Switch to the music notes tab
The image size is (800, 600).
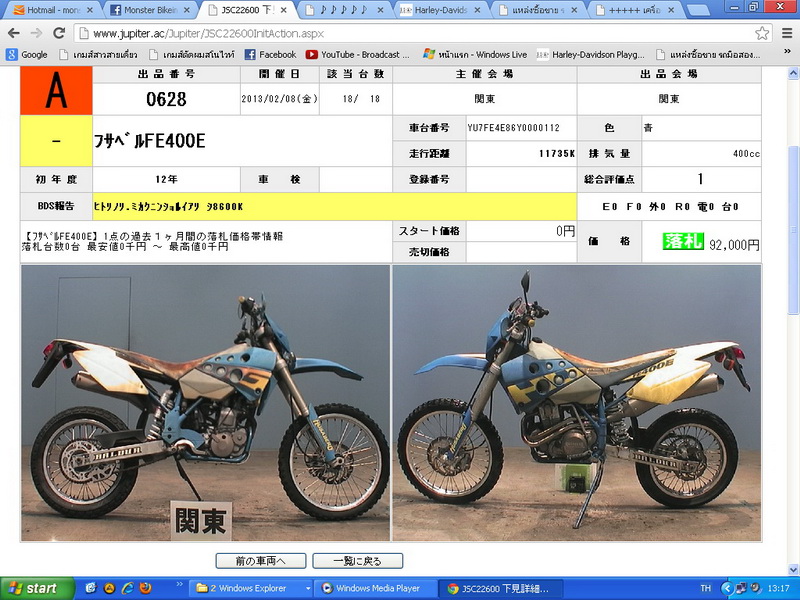coord(343,10)
